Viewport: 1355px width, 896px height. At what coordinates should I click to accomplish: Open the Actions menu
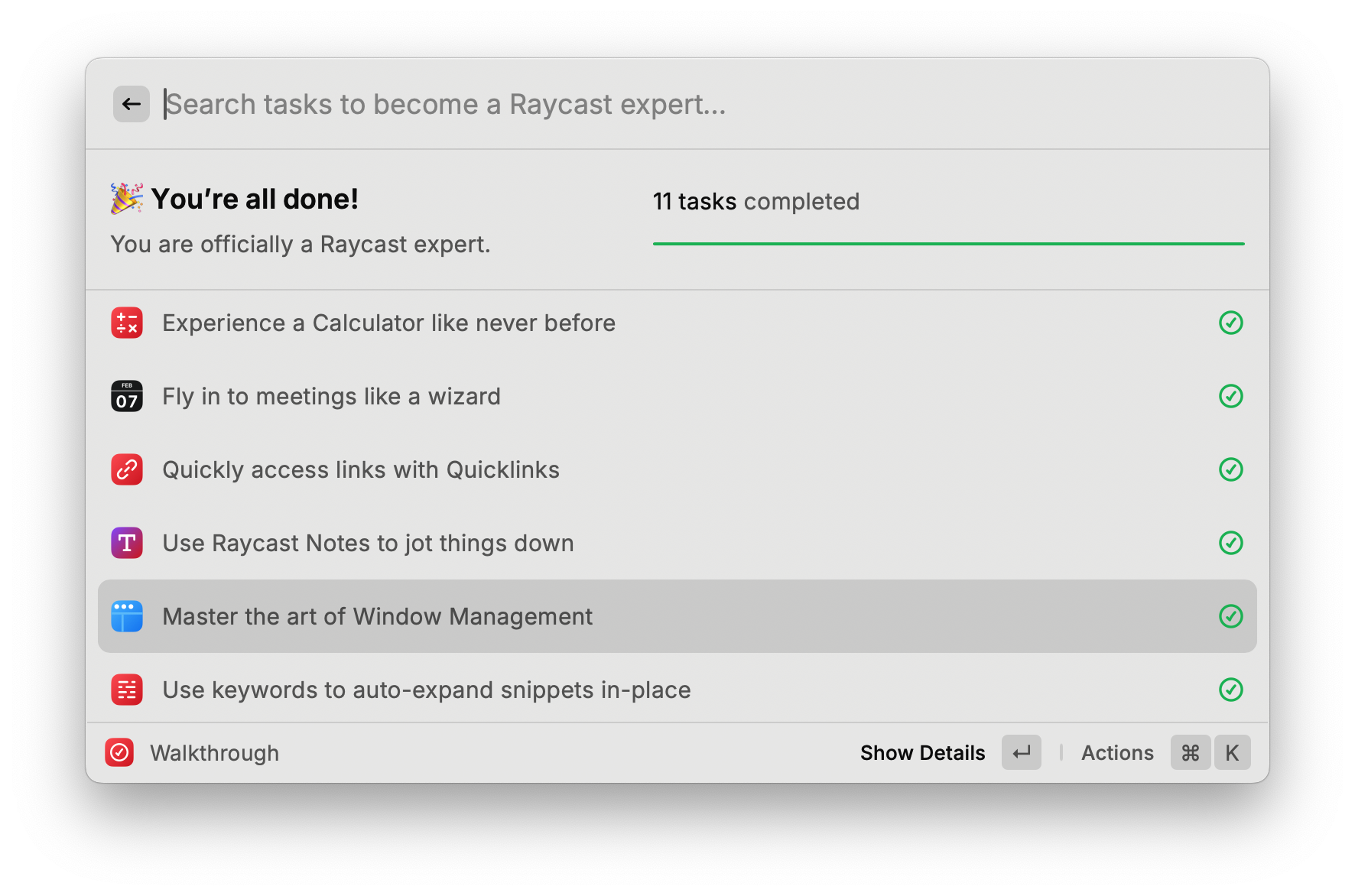pyautogui.click(x=1117, y=753)
